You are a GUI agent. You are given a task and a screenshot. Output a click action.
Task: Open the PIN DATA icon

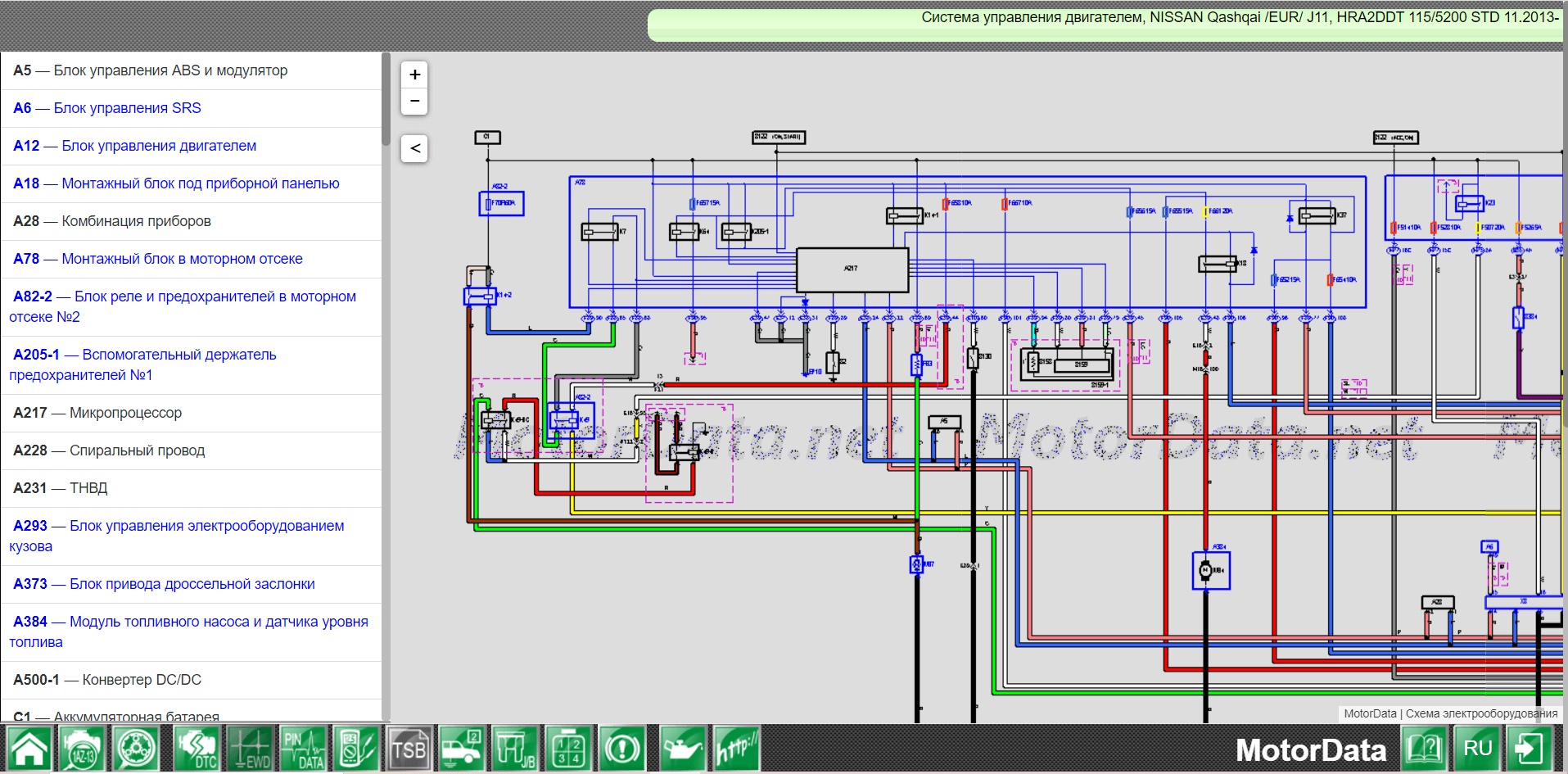tap(303, 749)
